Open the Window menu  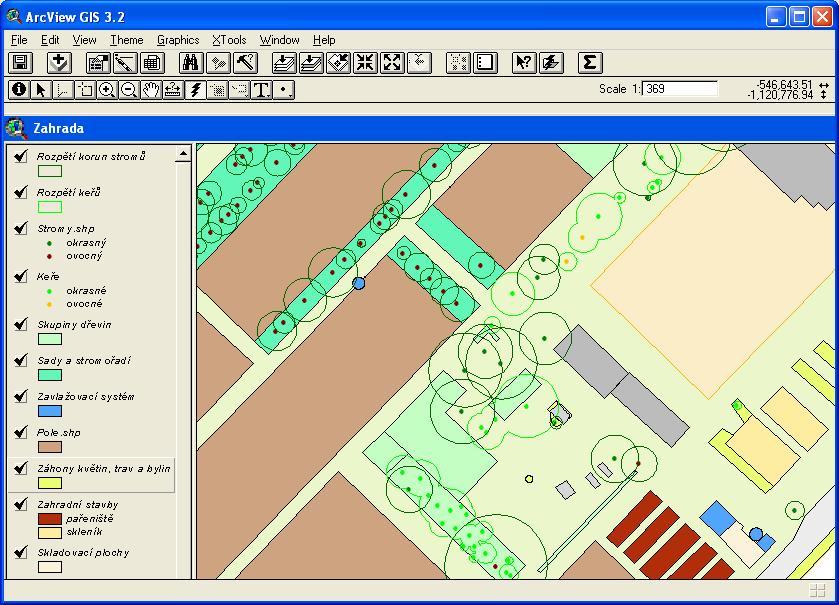279,40
